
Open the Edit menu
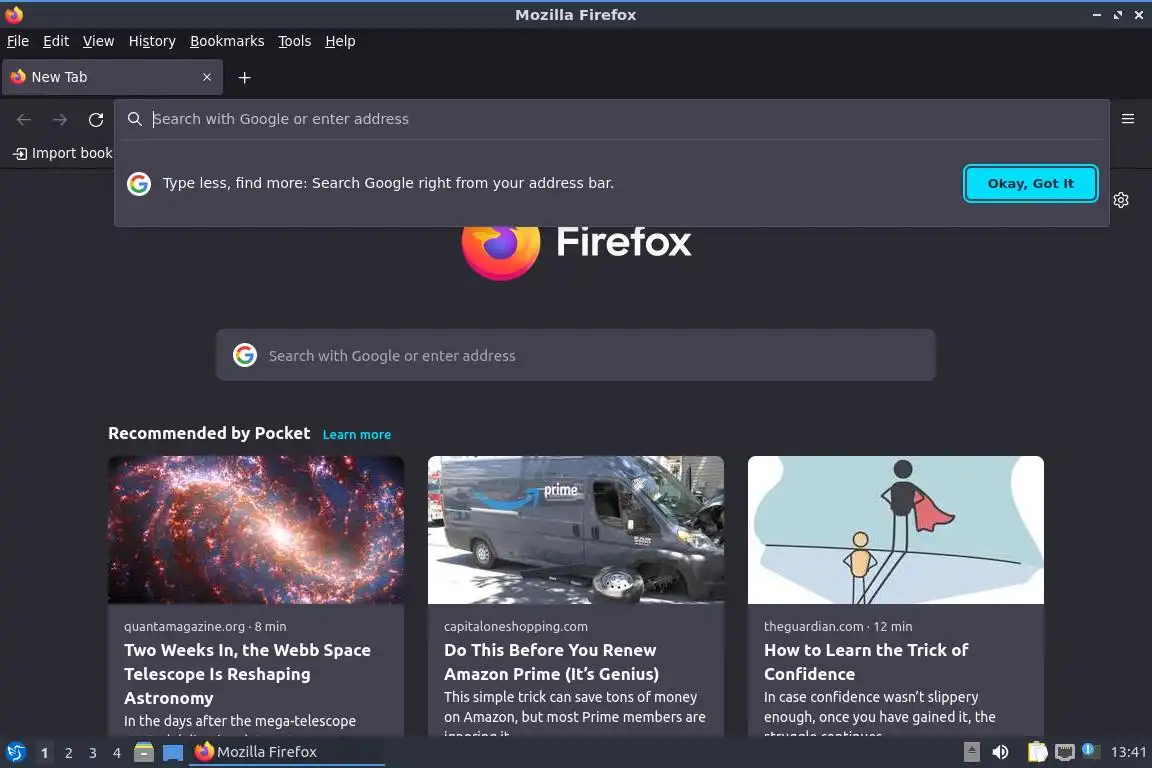coord(56,41)
